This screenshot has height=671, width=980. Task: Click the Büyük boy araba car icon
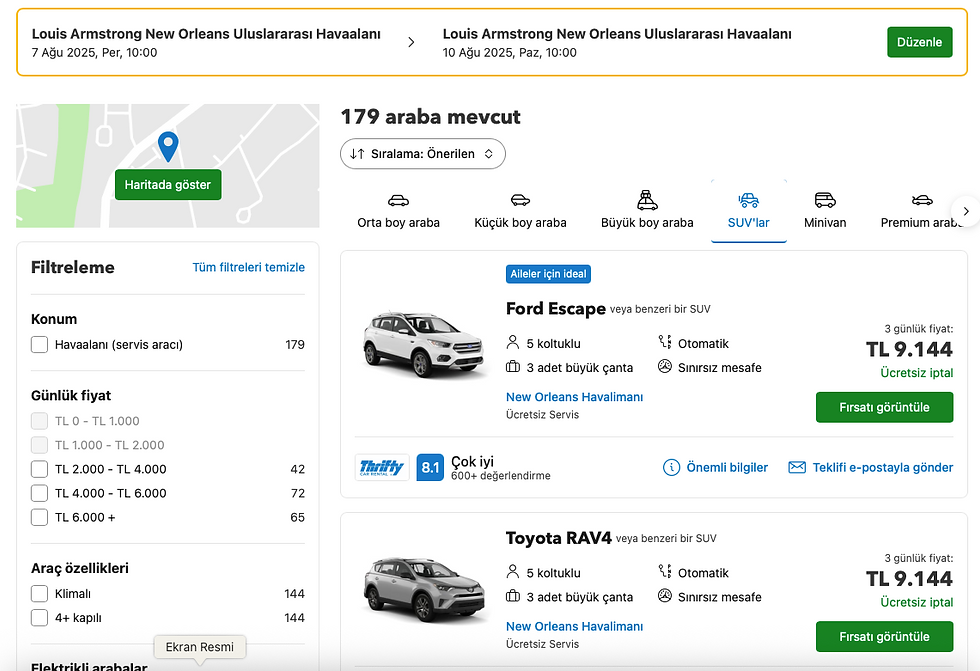[648, 200]
